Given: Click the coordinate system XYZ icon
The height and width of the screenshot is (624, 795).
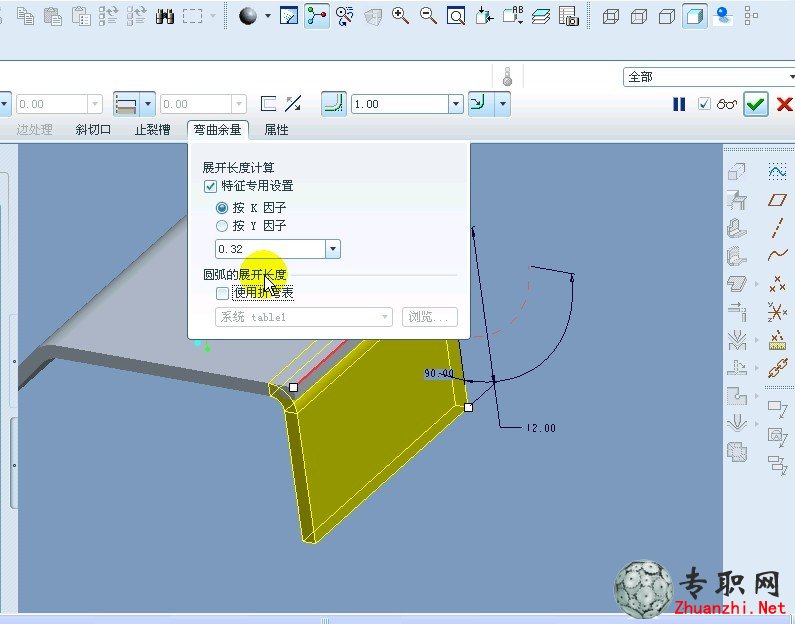Looking at the screenshot, I should (x=777, y=312).
